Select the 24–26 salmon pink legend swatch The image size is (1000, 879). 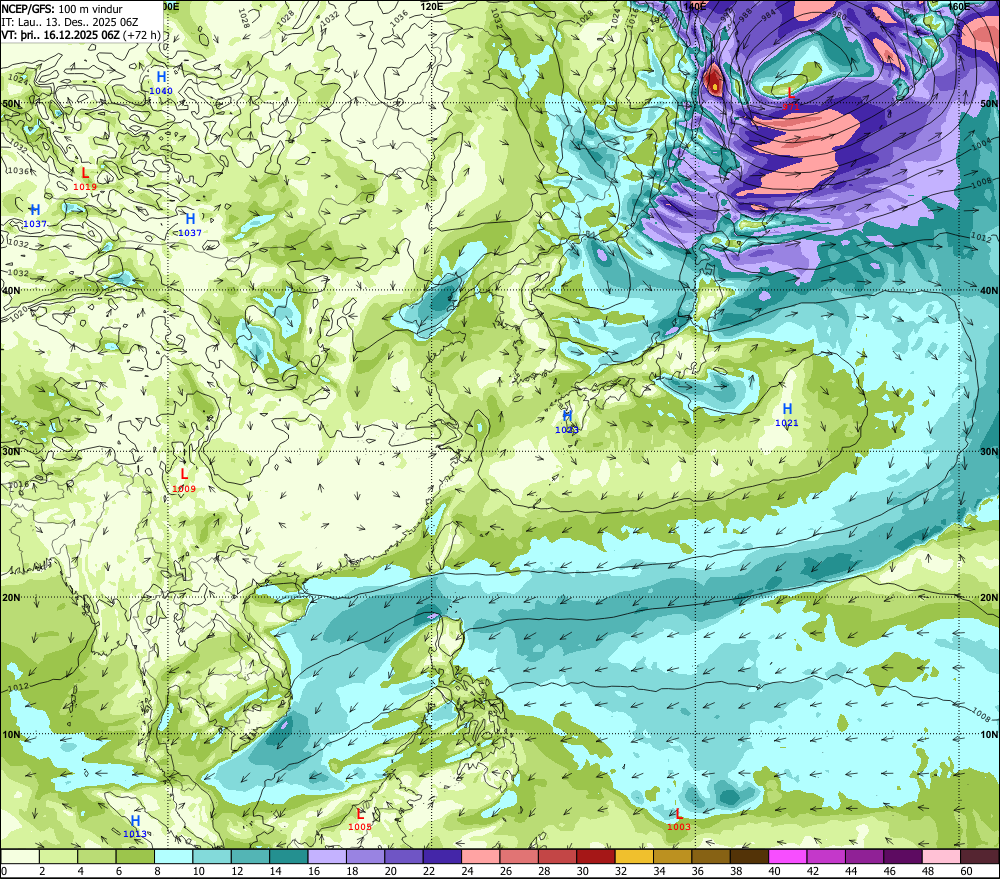point(481,856)
